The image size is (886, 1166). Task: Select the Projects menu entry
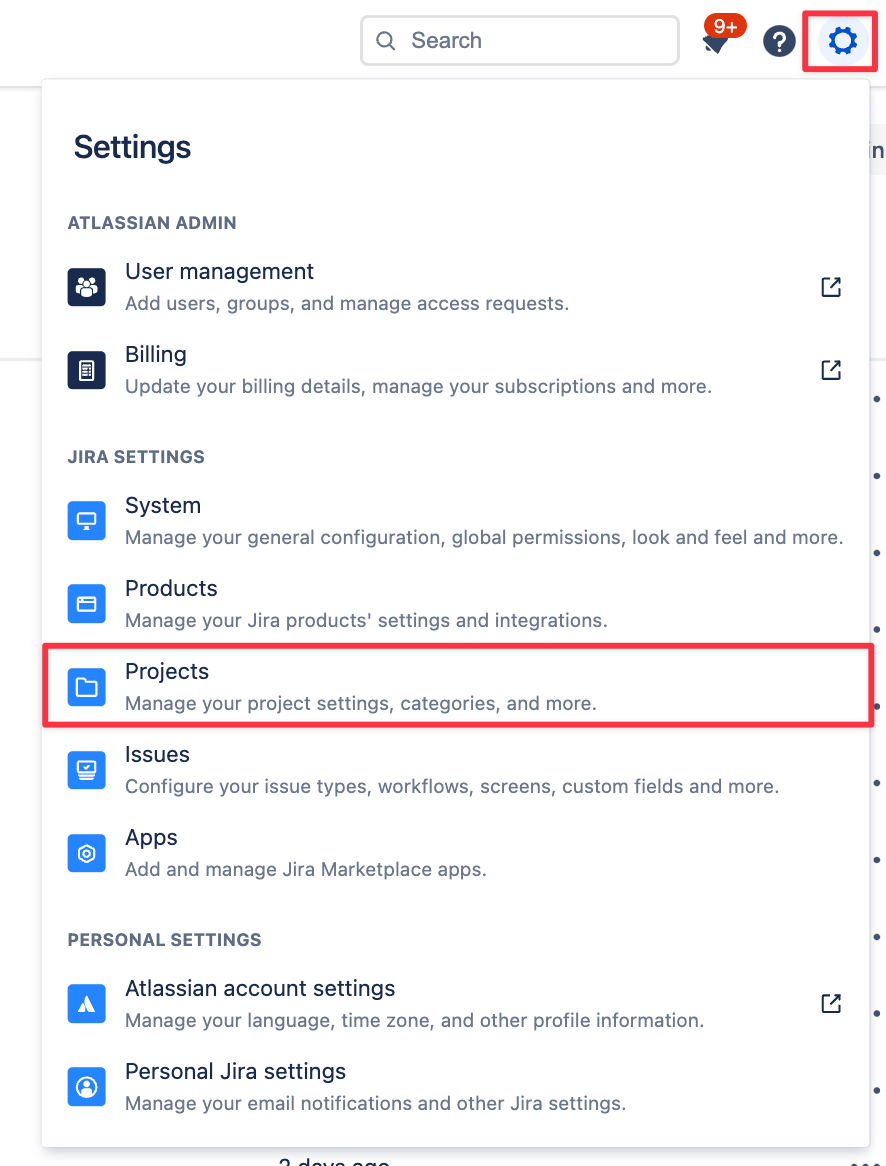[x=167, y=671]
